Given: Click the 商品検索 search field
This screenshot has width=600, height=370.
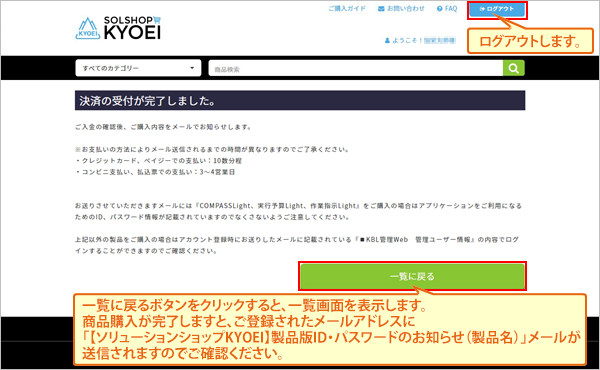Looking at the screenshot, I should click(355, 68).
